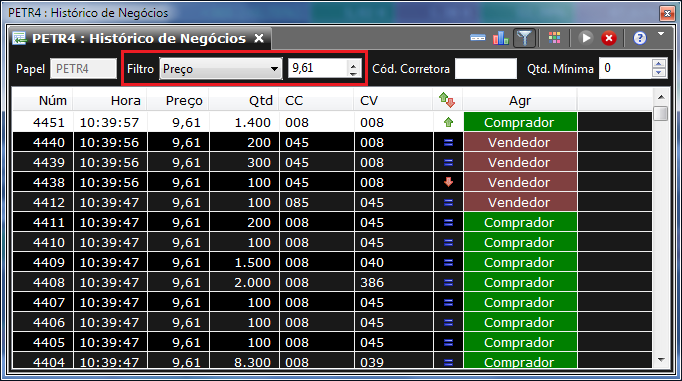
Task: Sort by the Agr column header
Action: click(x=520, y=100)
